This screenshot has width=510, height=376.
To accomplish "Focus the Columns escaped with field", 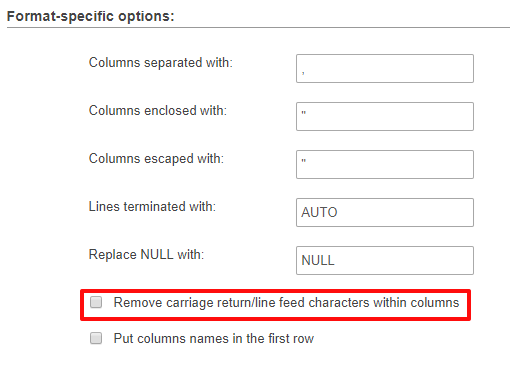I will point(385,164).
